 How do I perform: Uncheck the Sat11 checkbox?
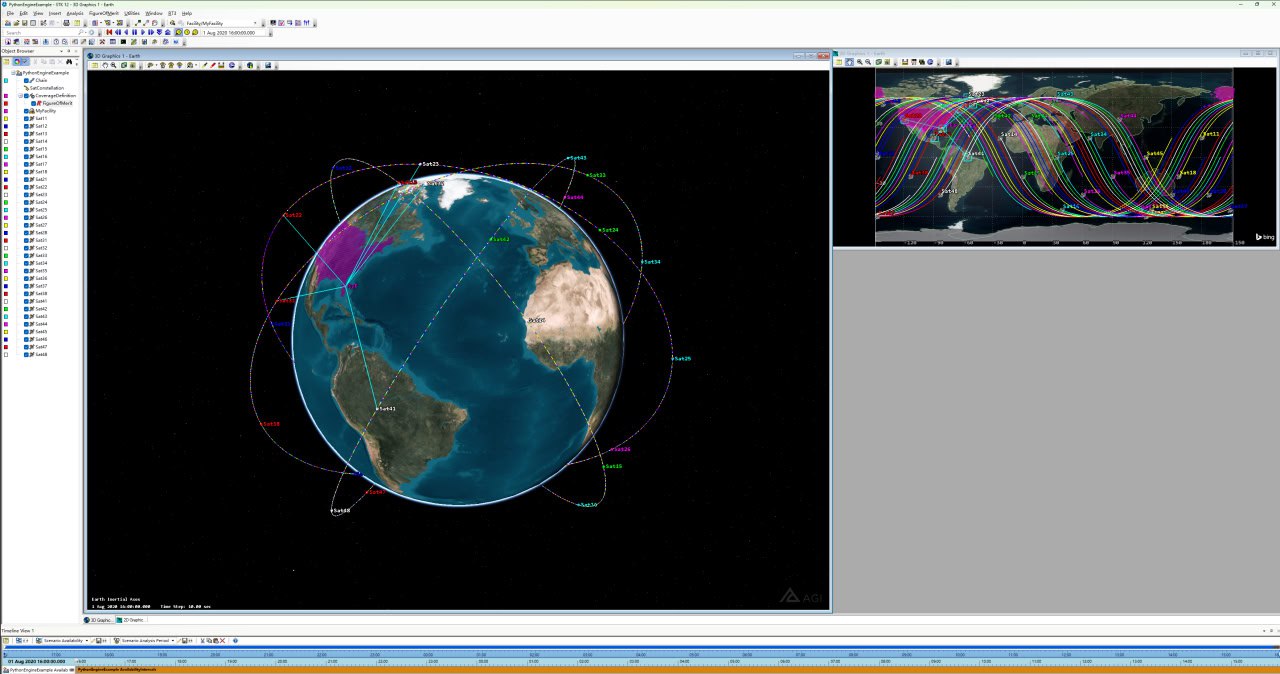[x=26, y=118]
